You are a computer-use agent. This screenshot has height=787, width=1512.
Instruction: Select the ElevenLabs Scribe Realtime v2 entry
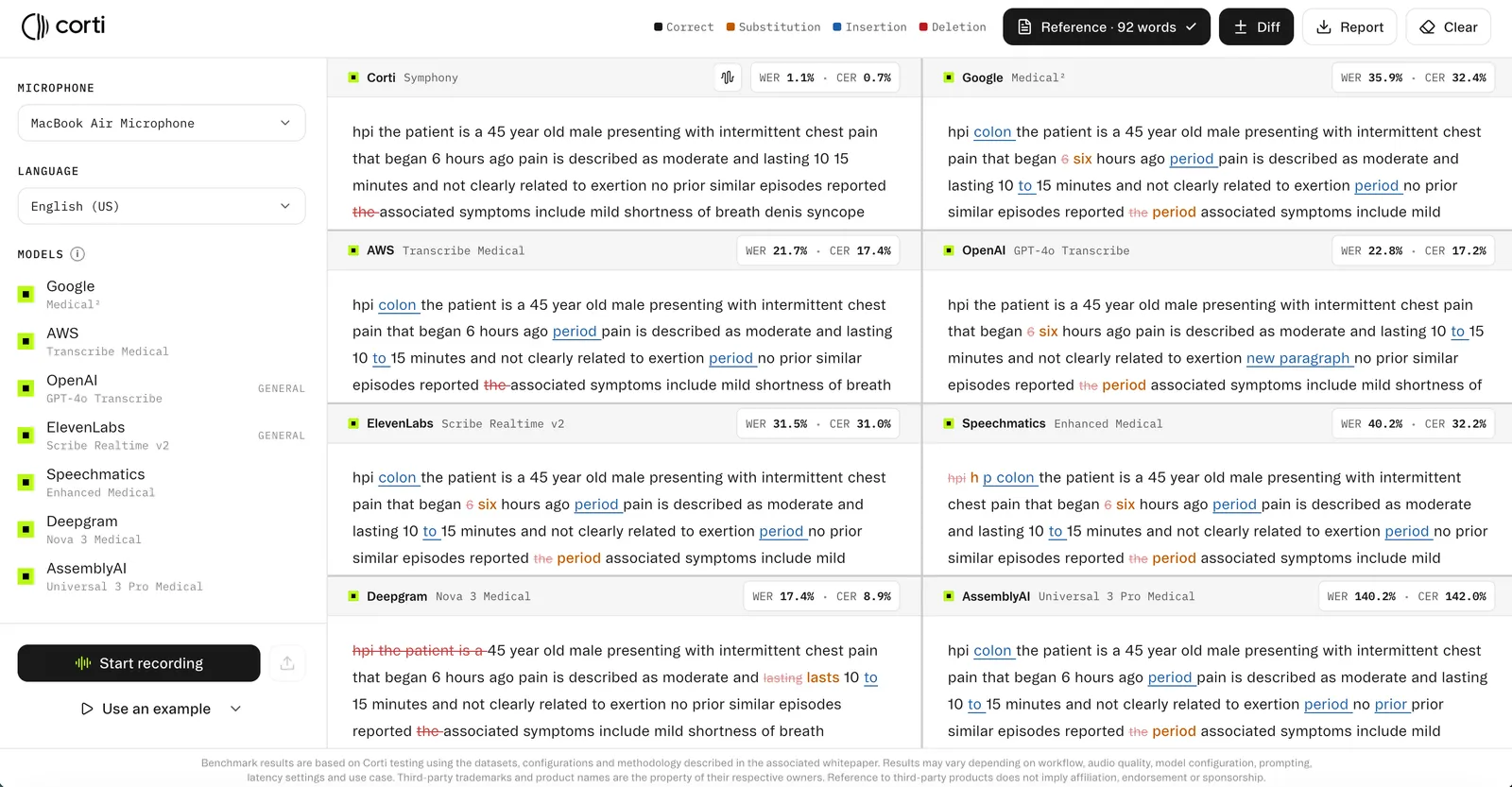pos(162,436)
